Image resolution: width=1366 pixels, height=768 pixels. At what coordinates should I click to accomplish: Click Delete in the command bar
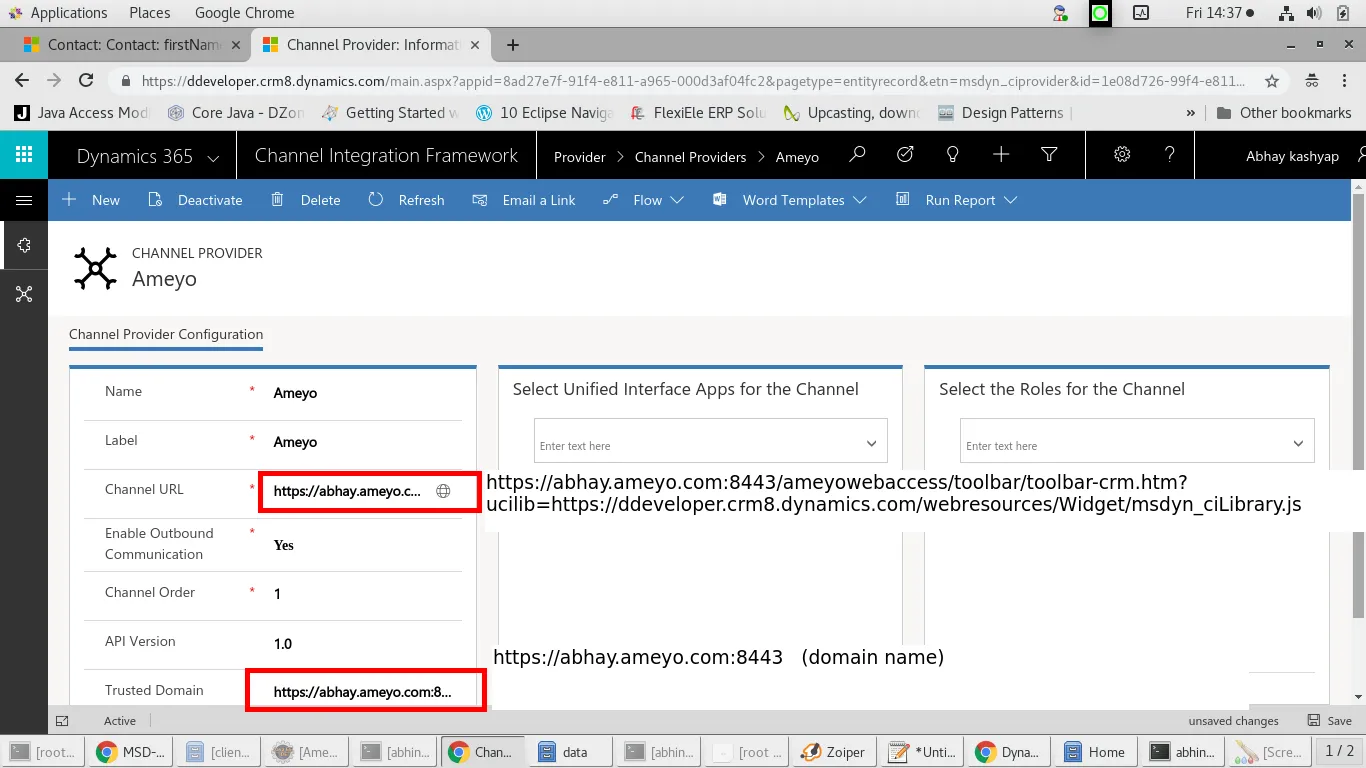(x=306, y=200)
